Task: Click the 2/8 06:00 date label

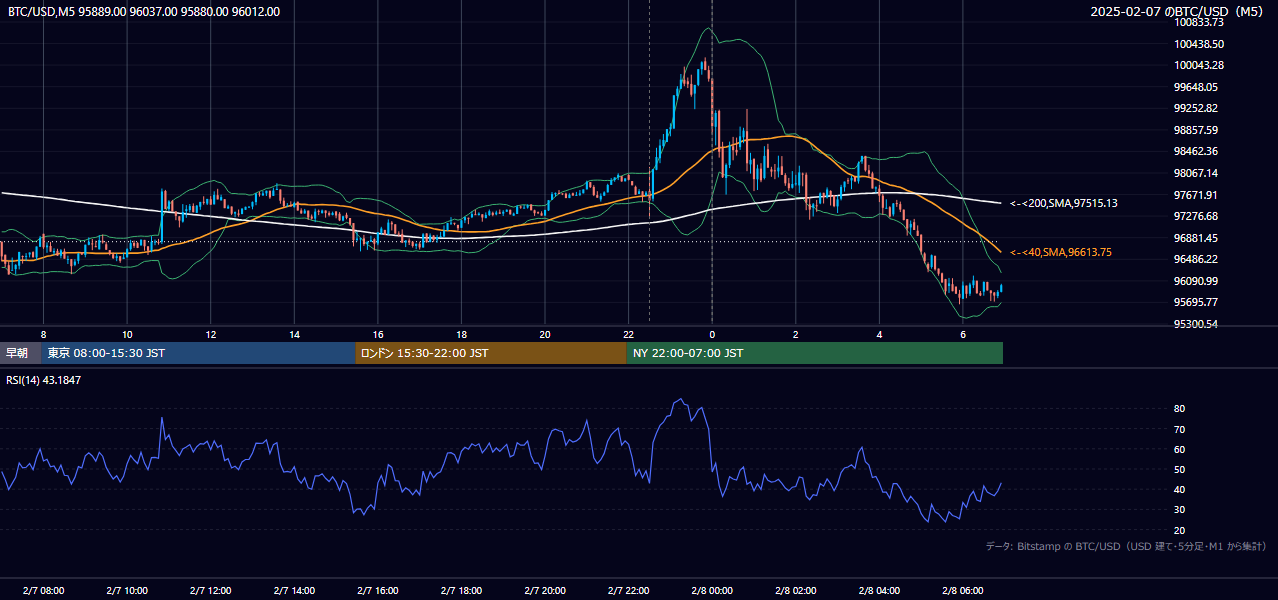Action: coord(962,591)
